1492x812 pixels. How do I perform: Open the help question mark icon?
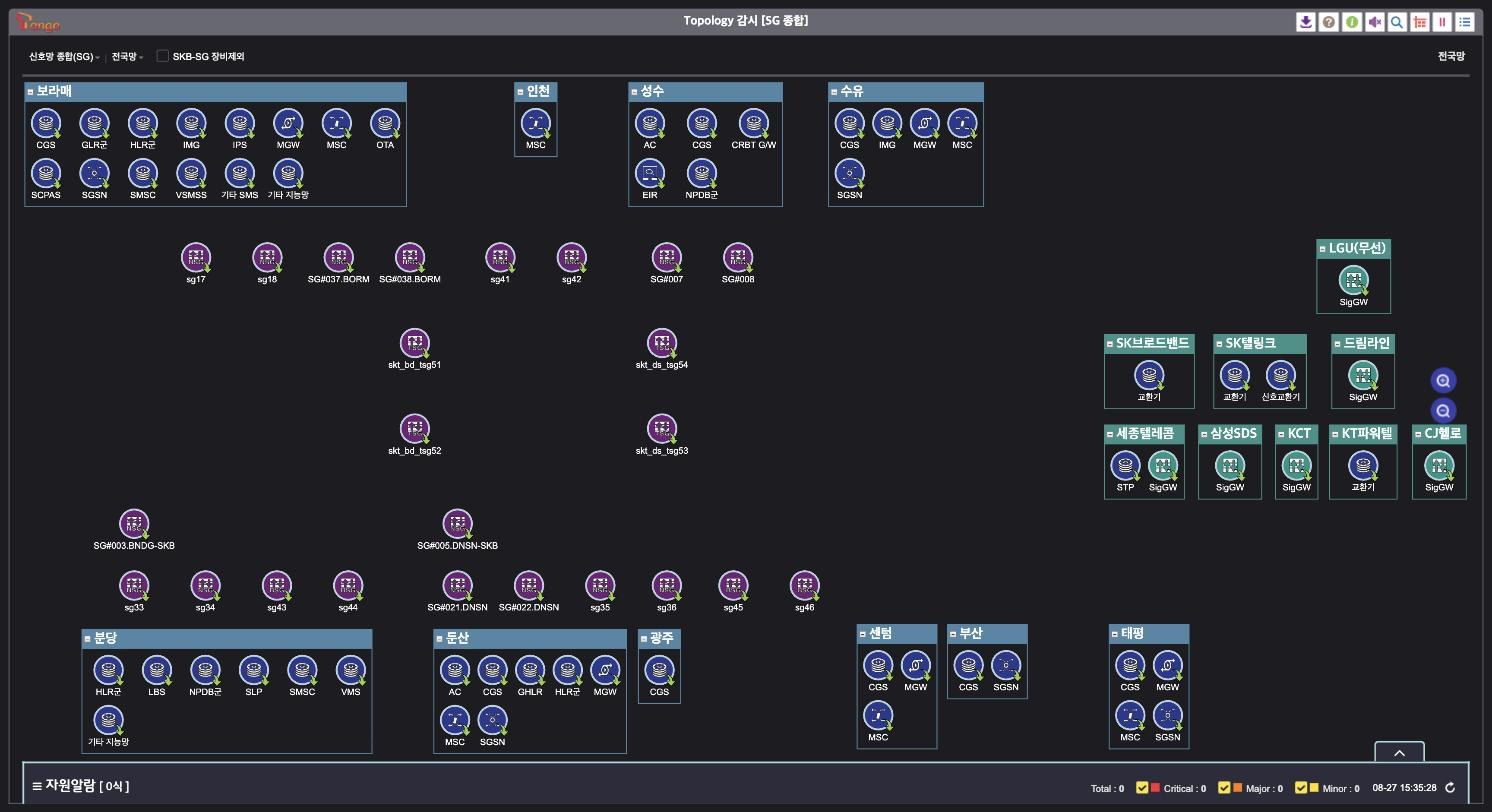click(x=1328, y=22)
